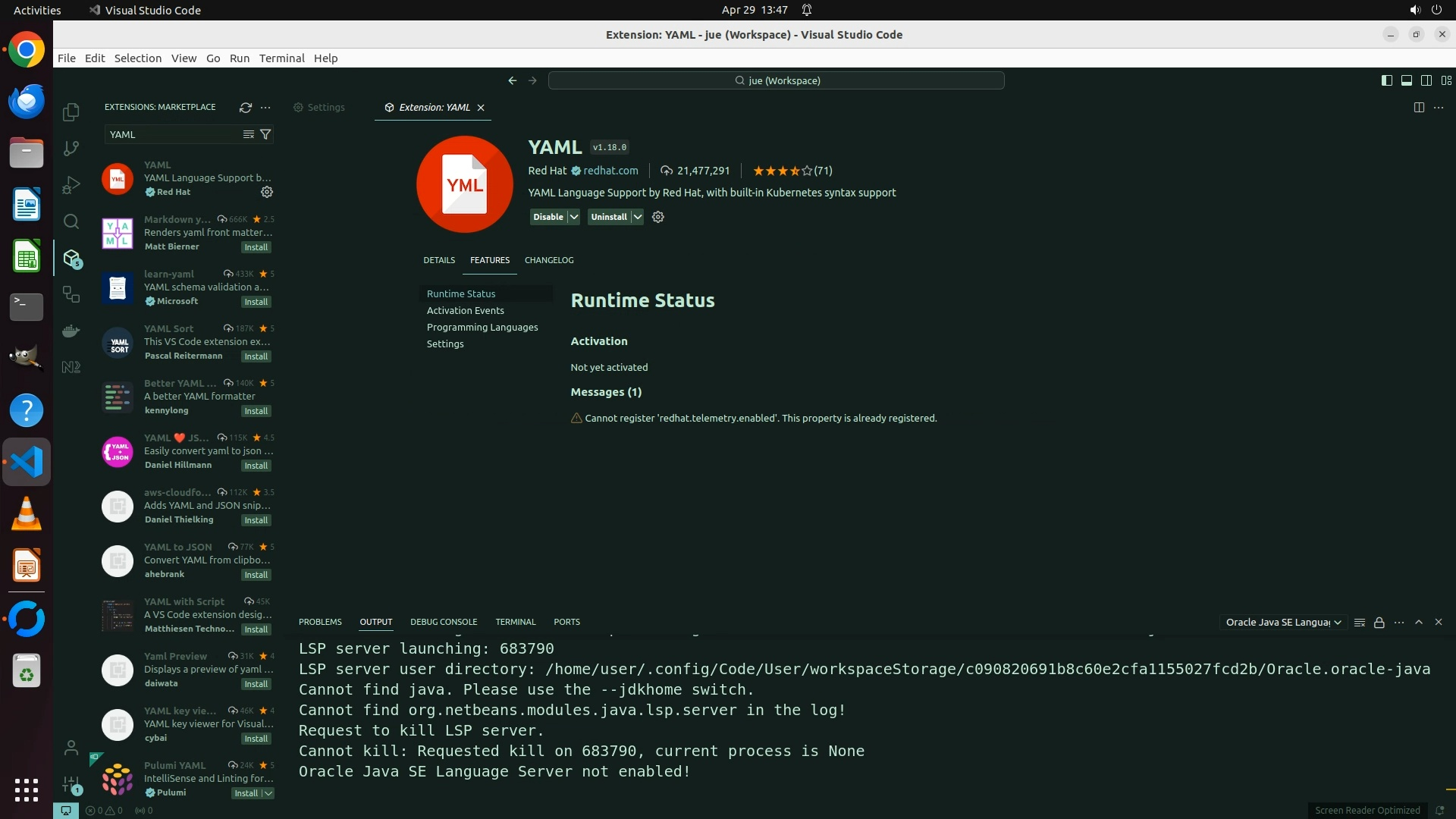1456x819 pixels.
Task: Select Activation Events in features list
Action: tap(465, 310)
